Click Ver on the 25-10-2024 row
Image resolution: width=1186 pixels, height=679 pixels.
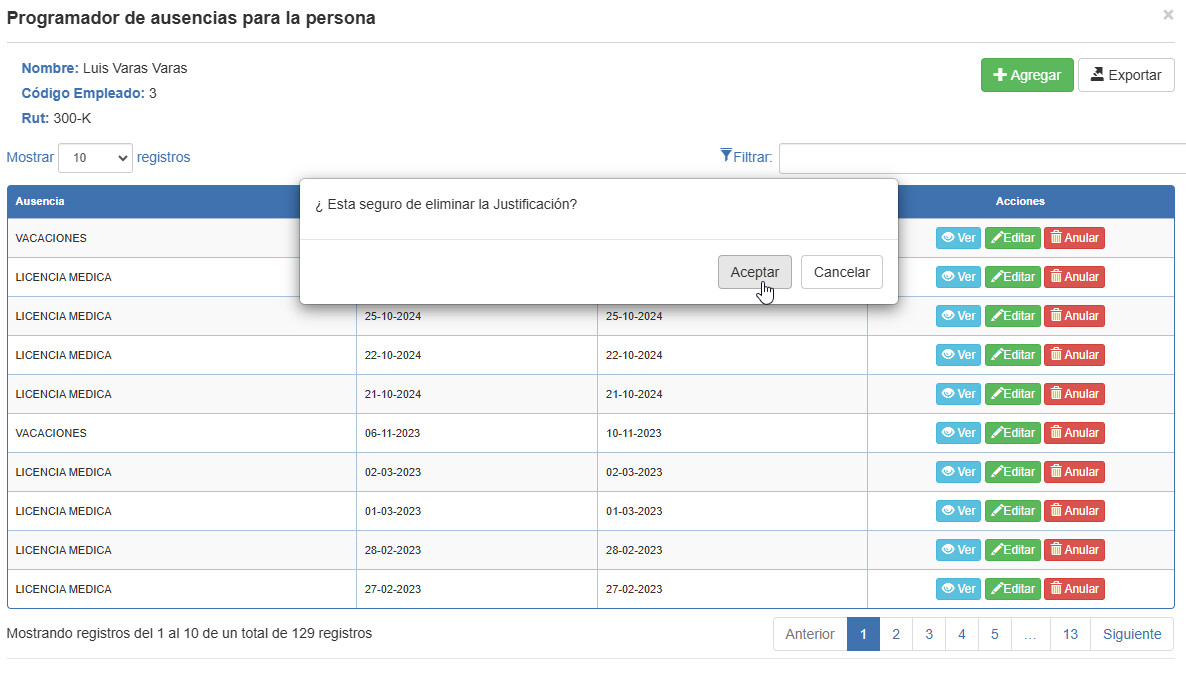(958, 316)
